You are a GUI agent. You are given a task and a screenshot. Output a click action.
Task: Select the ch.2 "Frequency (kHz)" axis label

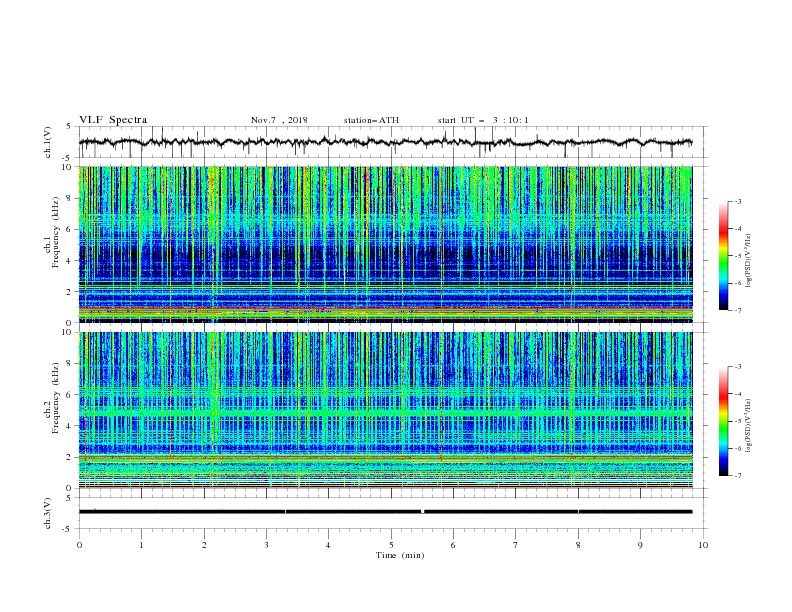[56, 398]
